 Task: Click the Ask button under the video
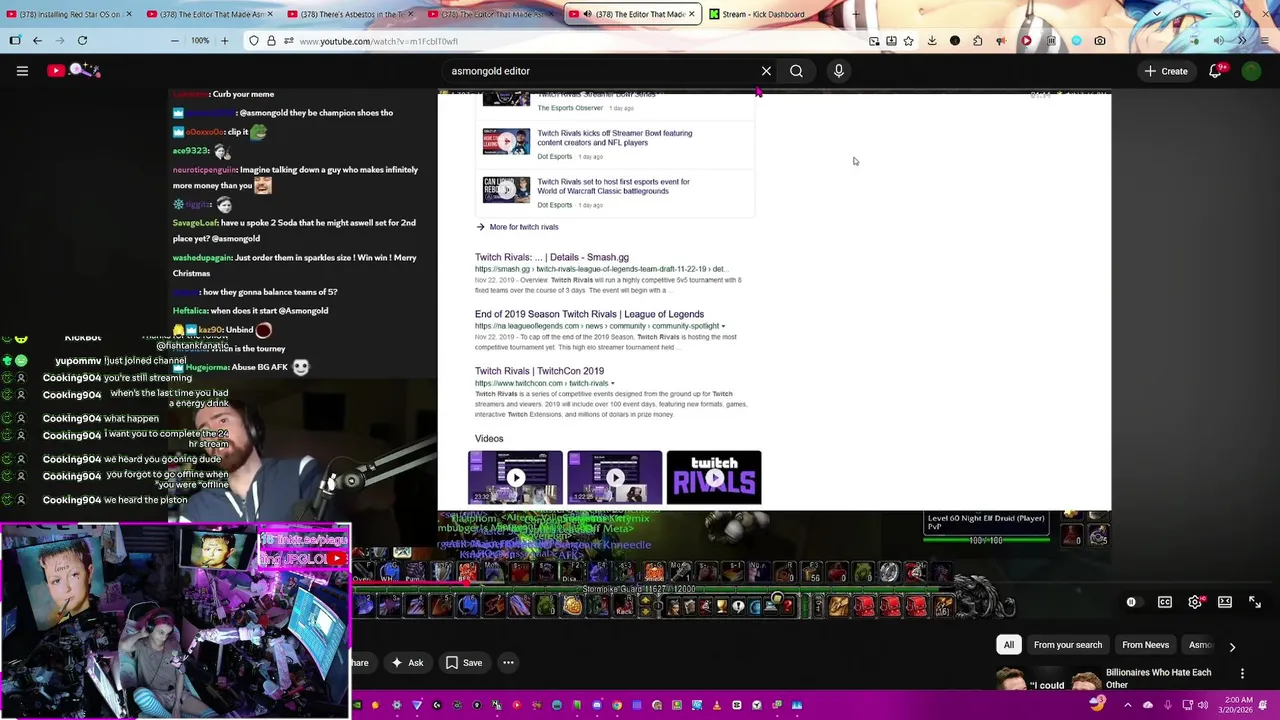[407, 662]
